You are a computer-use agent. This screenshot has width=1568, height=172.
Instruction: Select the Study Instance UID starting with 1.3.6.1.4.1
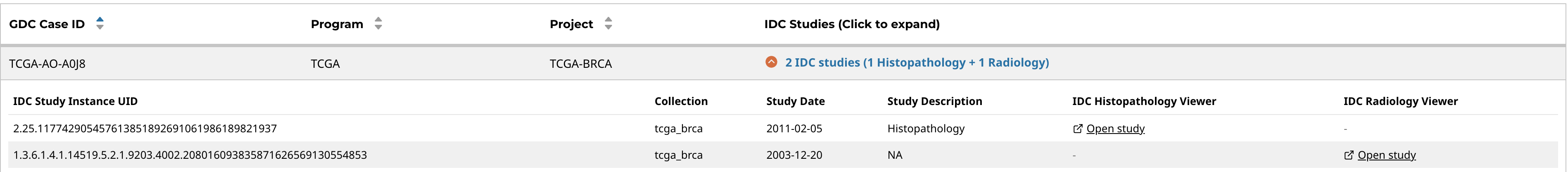190,155
